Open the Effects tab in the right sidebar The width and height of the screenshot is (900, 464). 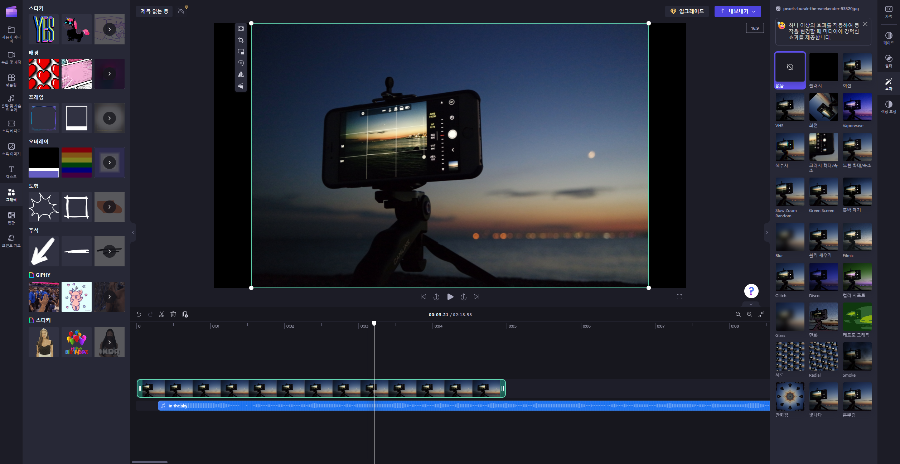click(889, 84)
